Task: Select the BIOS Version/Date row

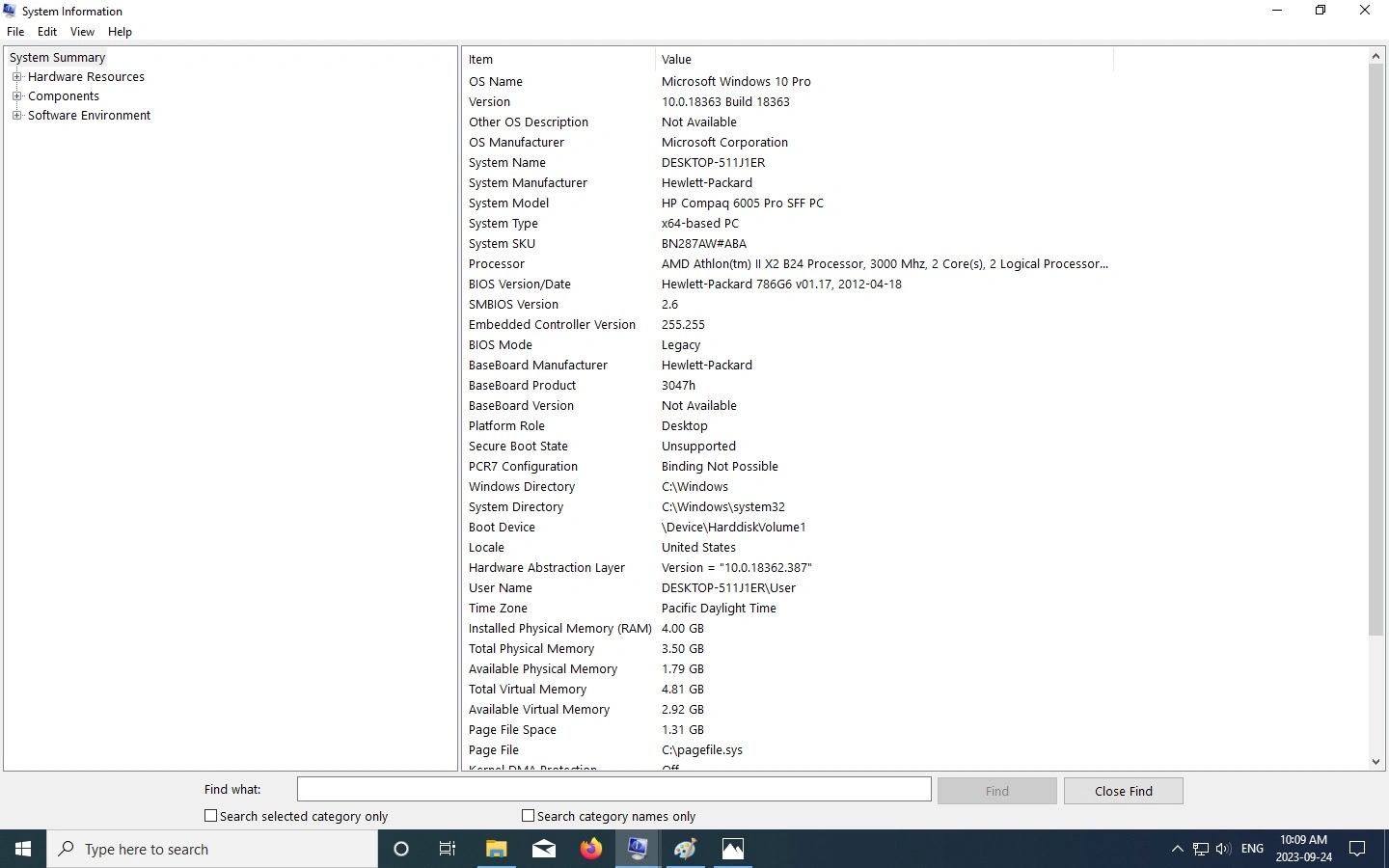Action: [x=789, y=285]
